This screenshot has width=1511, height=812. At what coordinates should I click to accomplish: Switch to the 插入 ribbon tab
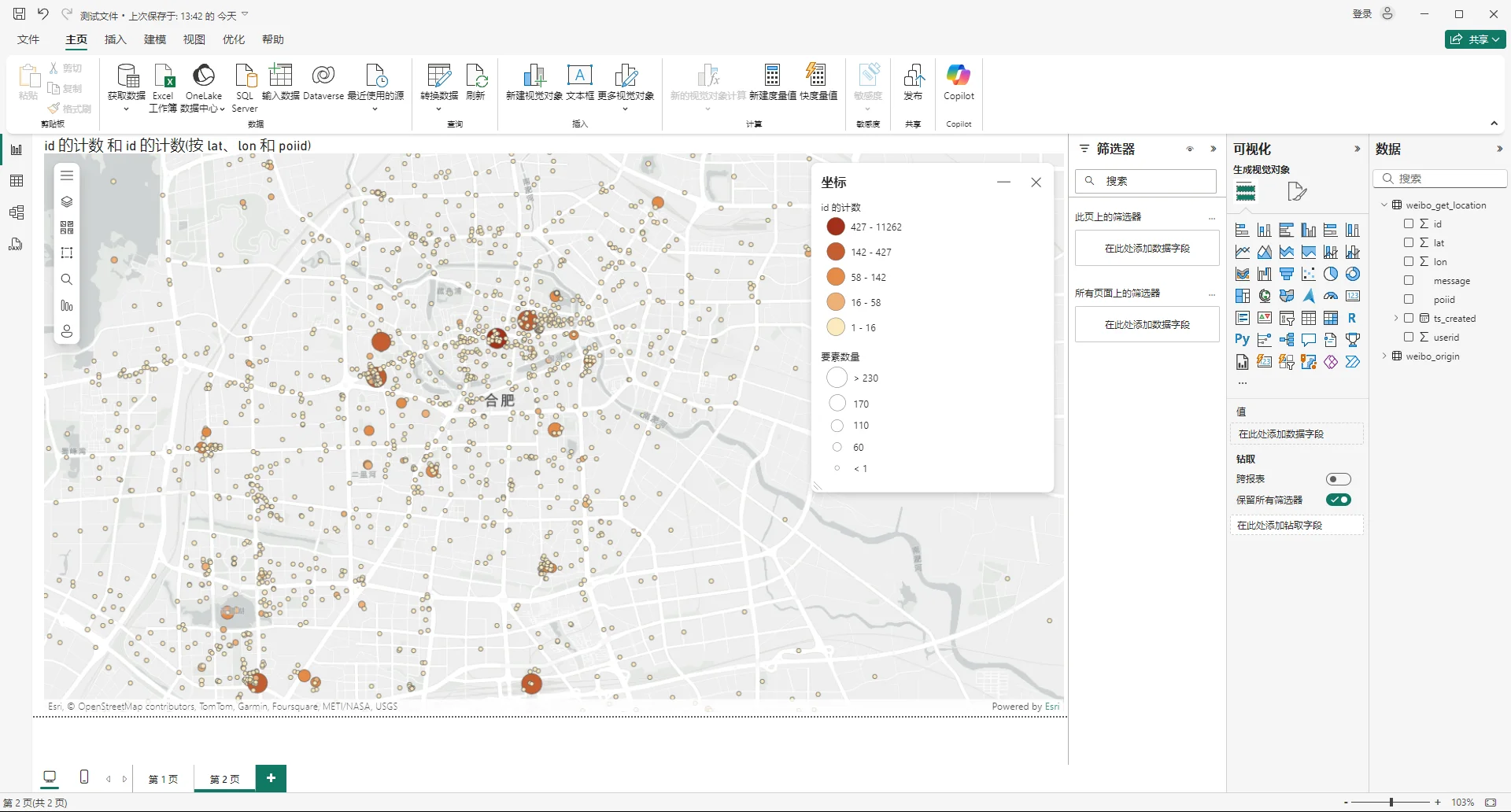(115, 39)
